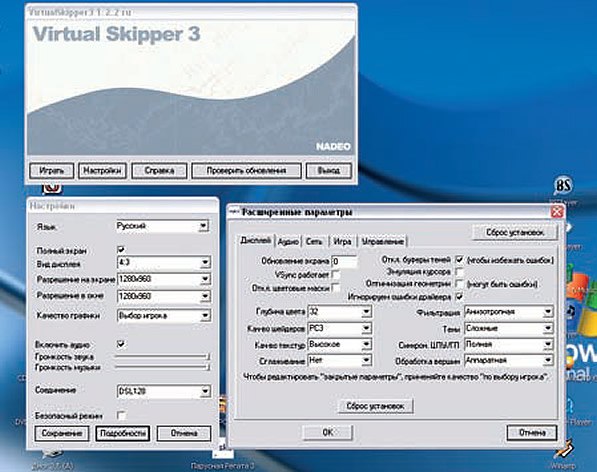The width and height of the screenshot is (597, 472).
Task: Open the Фильтрация dropdown
Action: [509, 312]
